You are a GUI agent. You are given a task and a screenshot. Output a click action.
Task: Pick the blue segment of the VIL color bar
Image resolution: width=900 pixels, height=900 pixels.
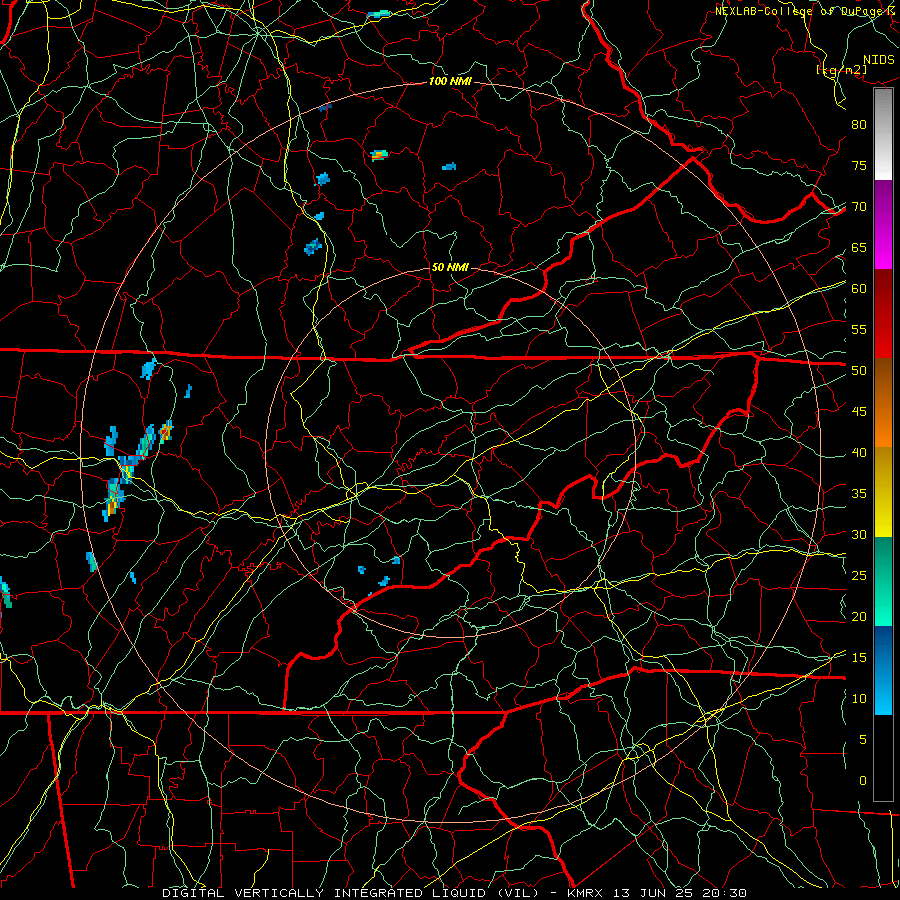point(883,670)
